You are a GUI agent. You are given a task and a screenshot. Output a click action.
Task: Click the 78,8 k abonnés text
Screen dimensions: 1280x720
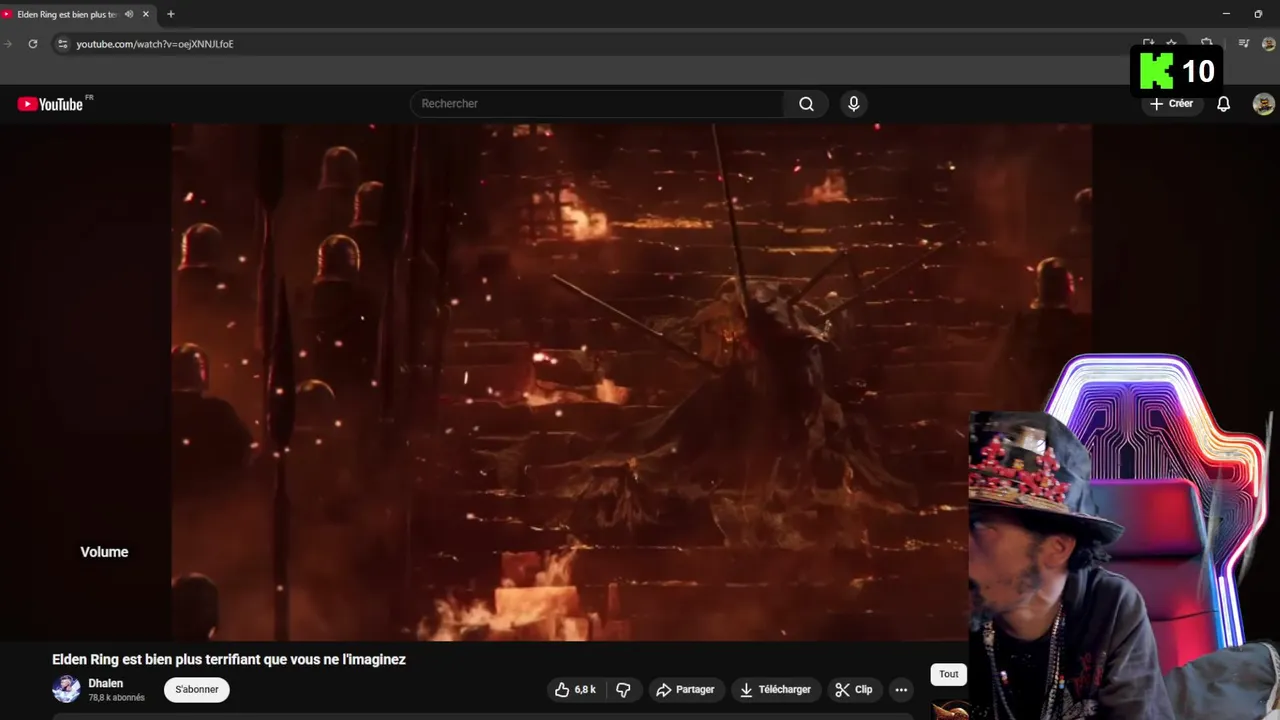click(116, 698)
